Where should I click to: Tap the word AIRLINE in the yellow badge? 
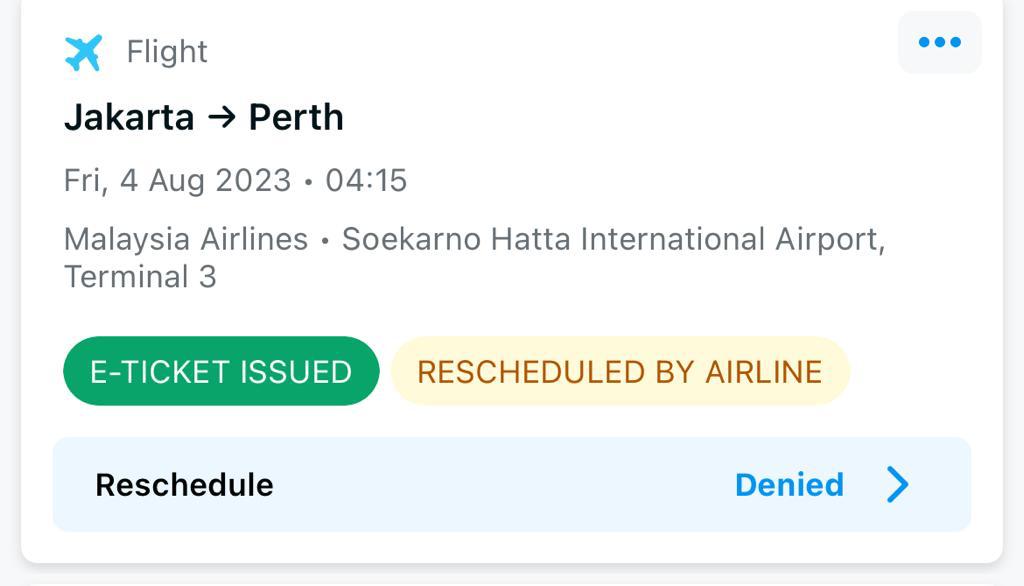tap(764, 371)
